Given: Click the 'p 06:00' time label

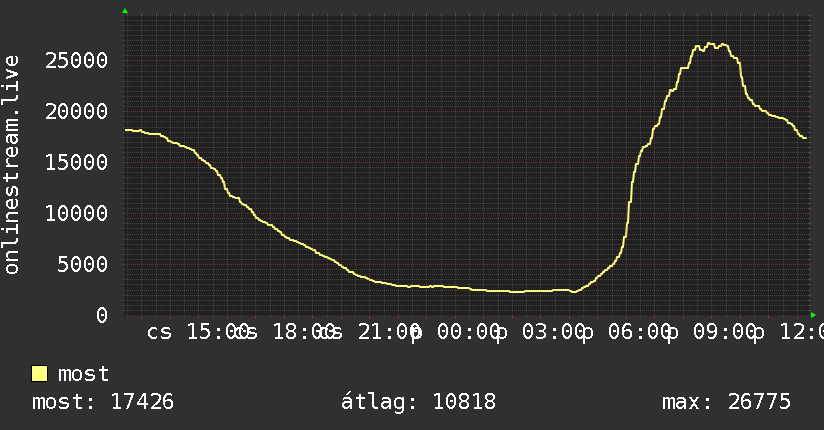Looking at the screenshot, I should [x=626, y=333].
